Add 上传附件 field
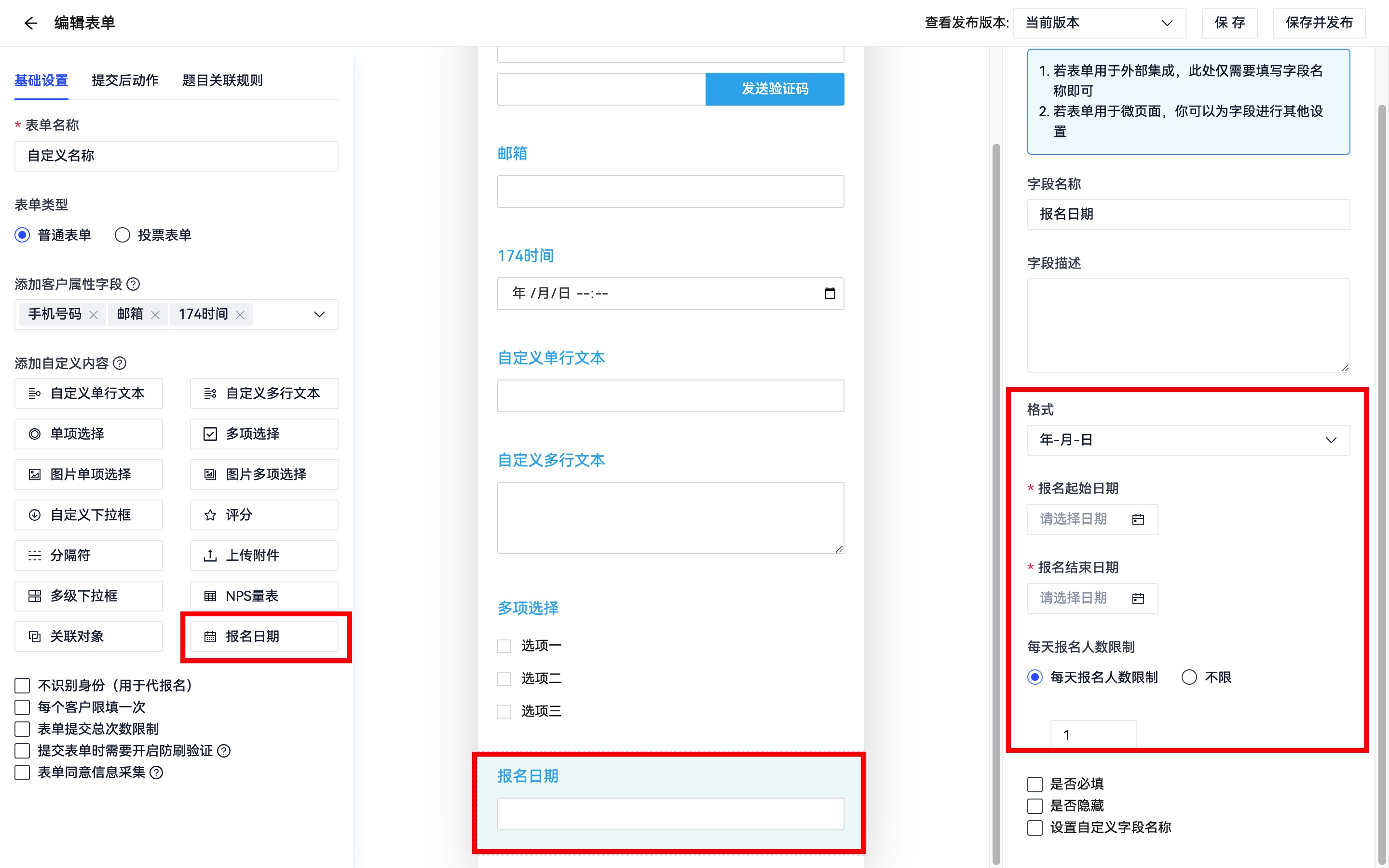Viewport: 1389px width, 868px height. pos(264,555)
